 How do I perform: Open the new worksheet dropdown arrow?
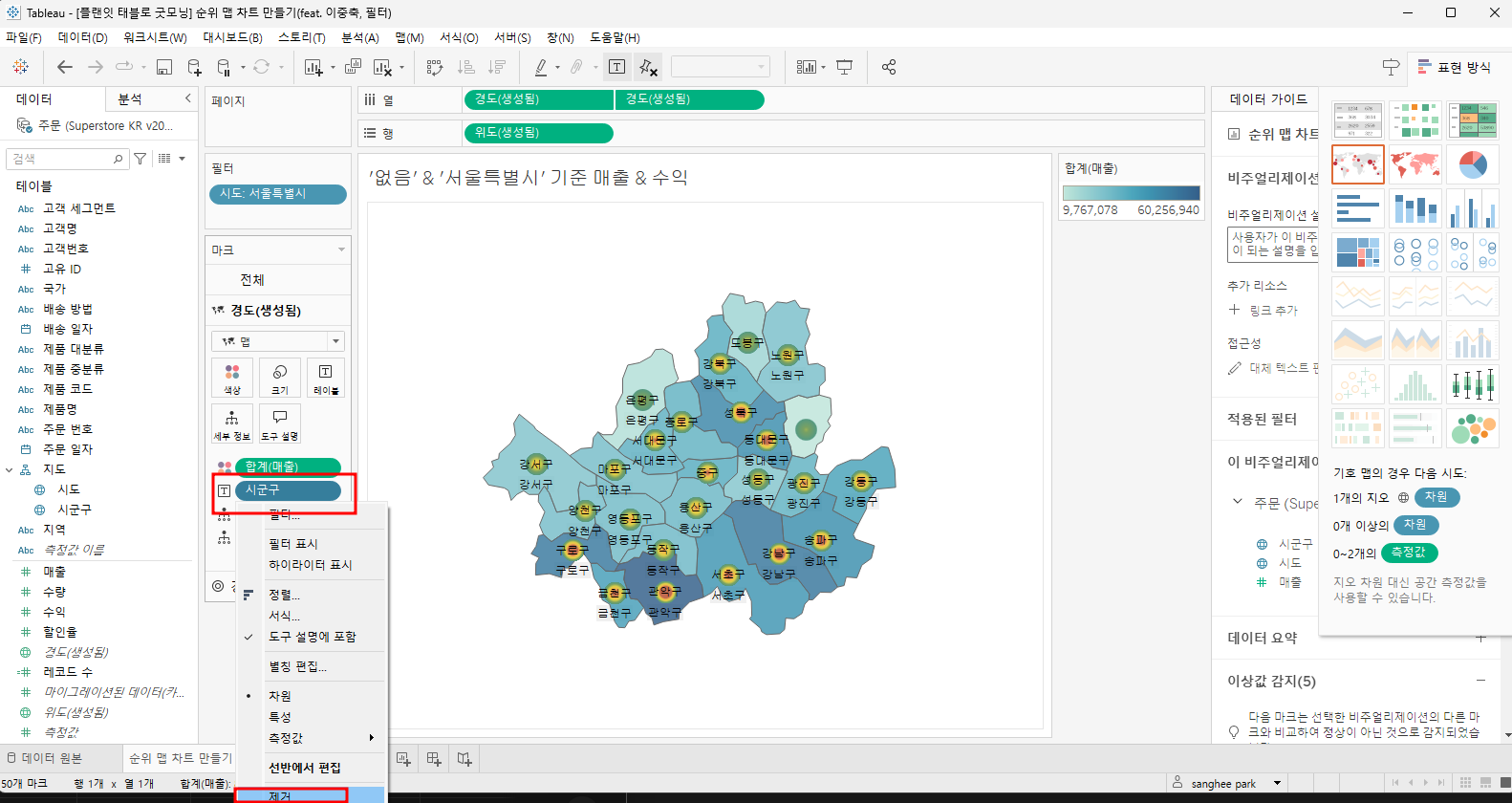333,68
